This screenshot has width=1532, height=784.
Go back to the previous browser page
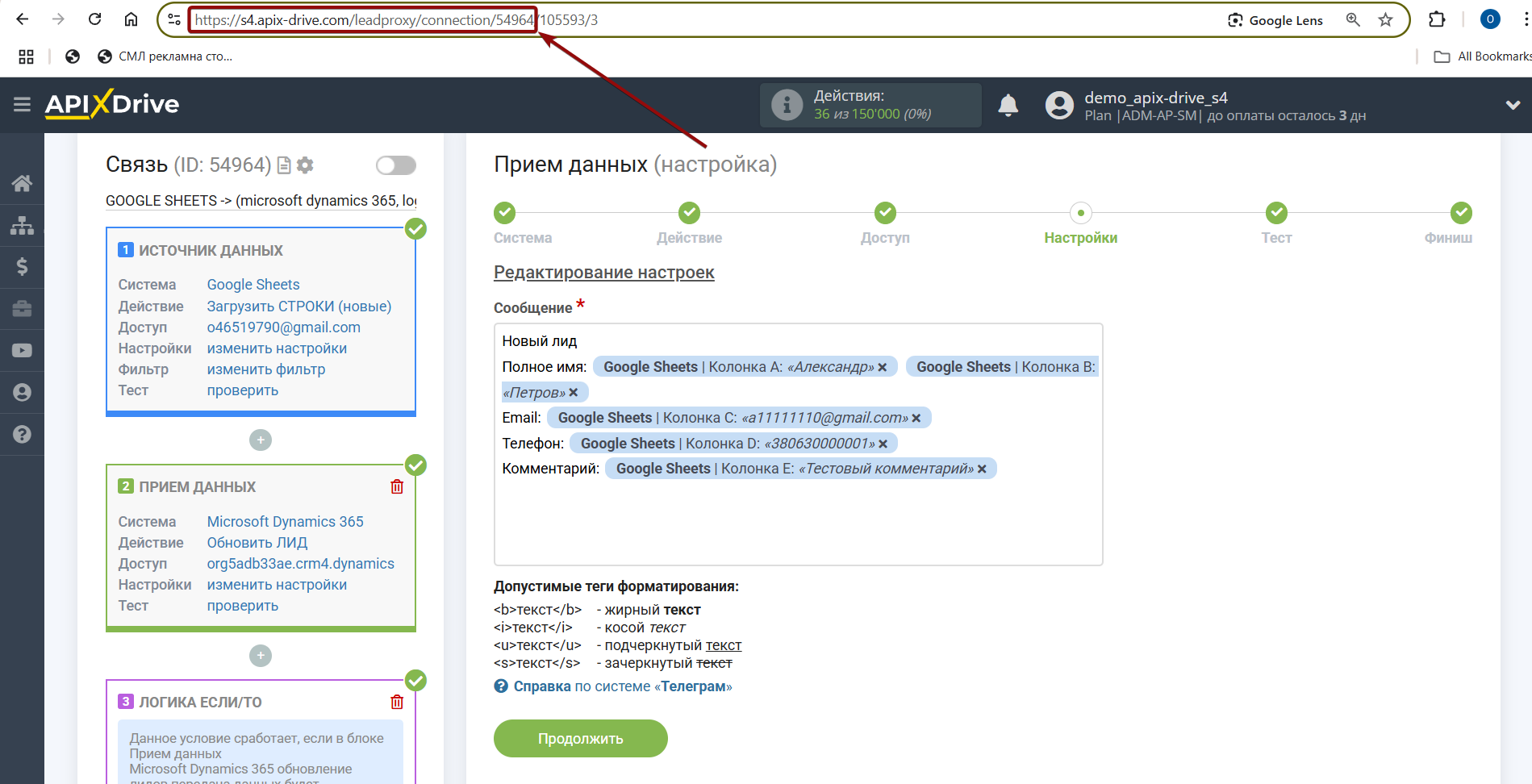pos(23,19)
